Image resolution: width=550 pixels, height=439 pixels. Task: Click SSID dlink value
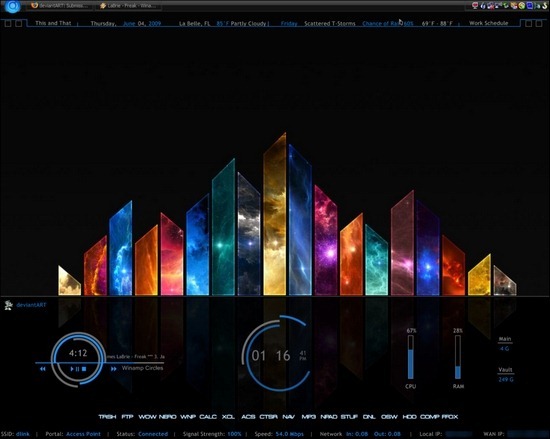[22, 434]
